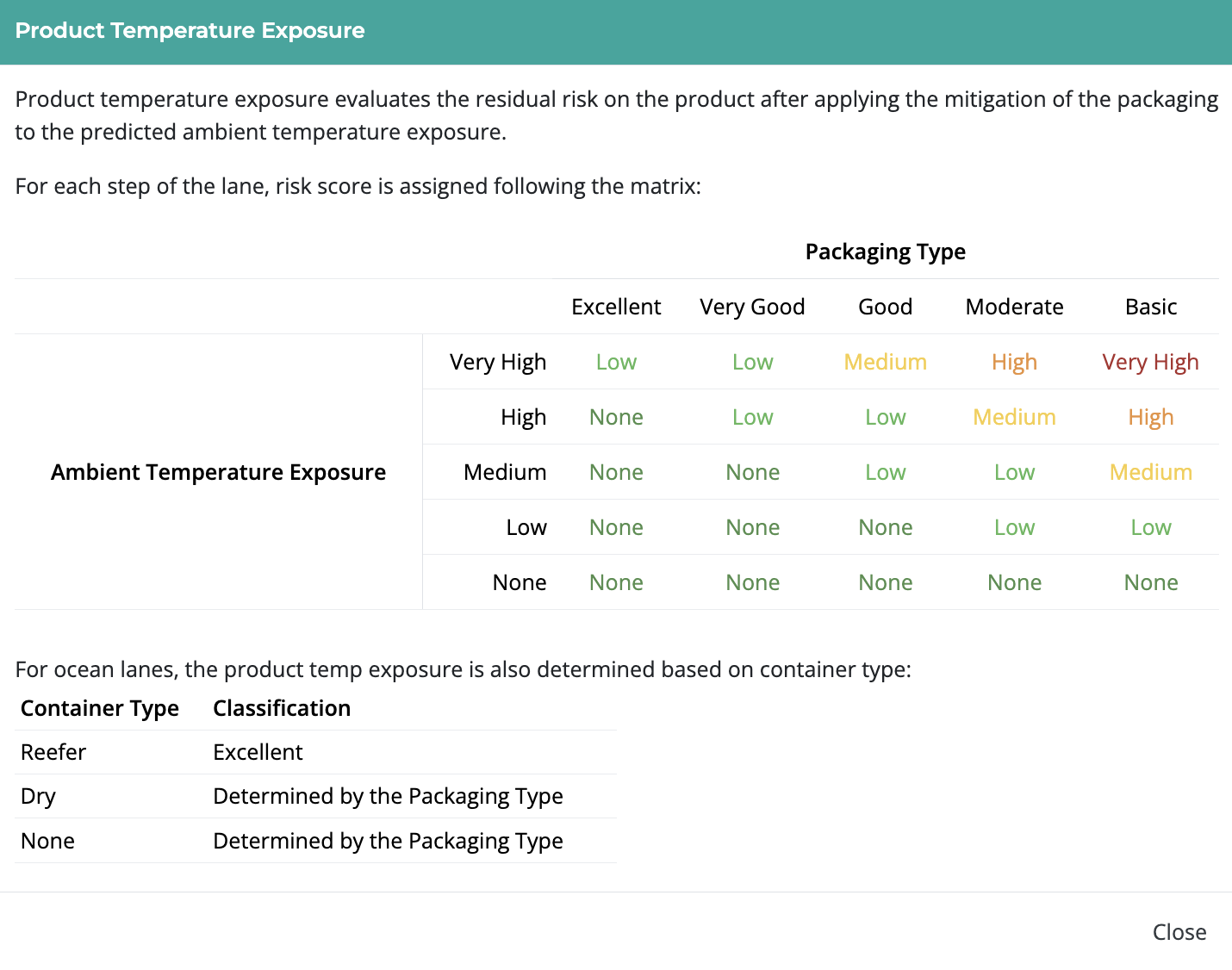The image size is (1232, 970).
Task: Select the Excellent classification for Reefer
Action: point(258,752)
